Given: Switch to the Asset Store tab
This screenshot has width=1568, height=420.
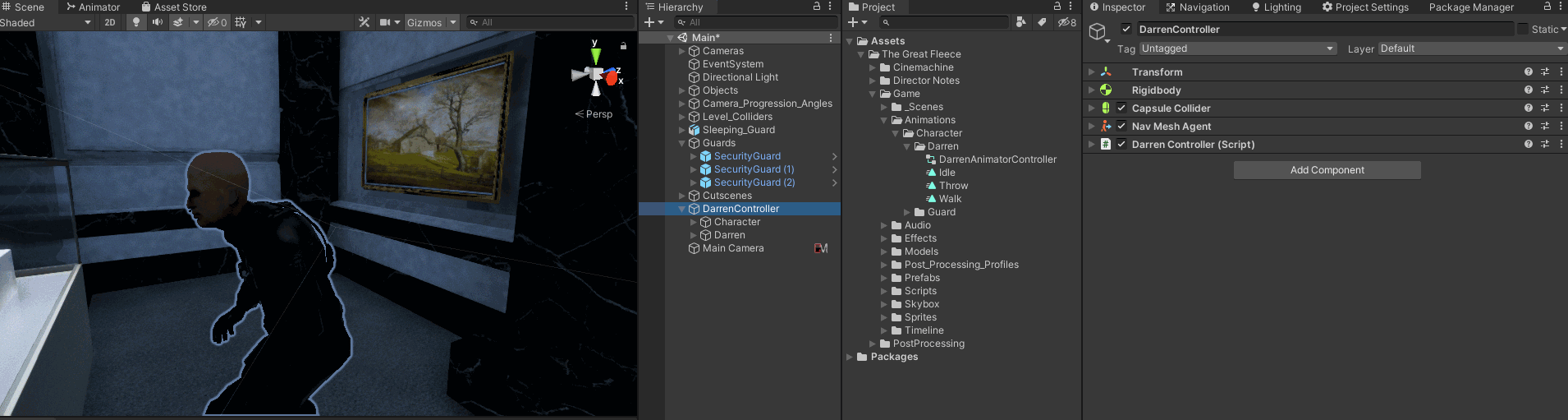Looking at the screenshot, I should click(x=173, y=7).
